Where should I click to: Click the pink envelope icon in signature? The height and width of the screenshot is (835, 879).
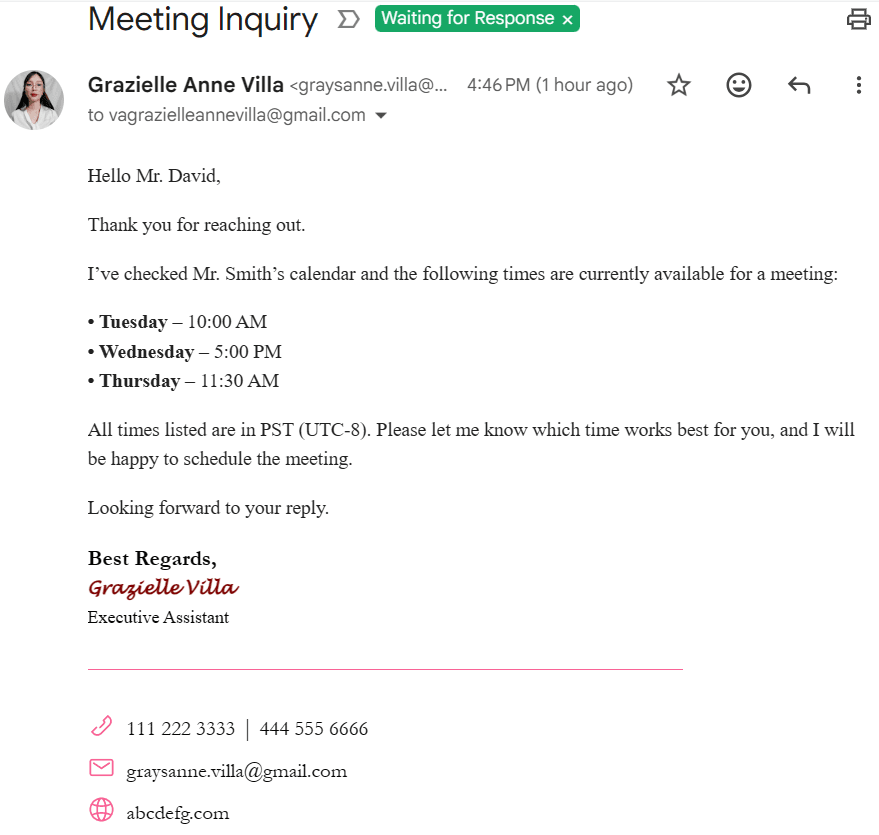click(101, 768)
